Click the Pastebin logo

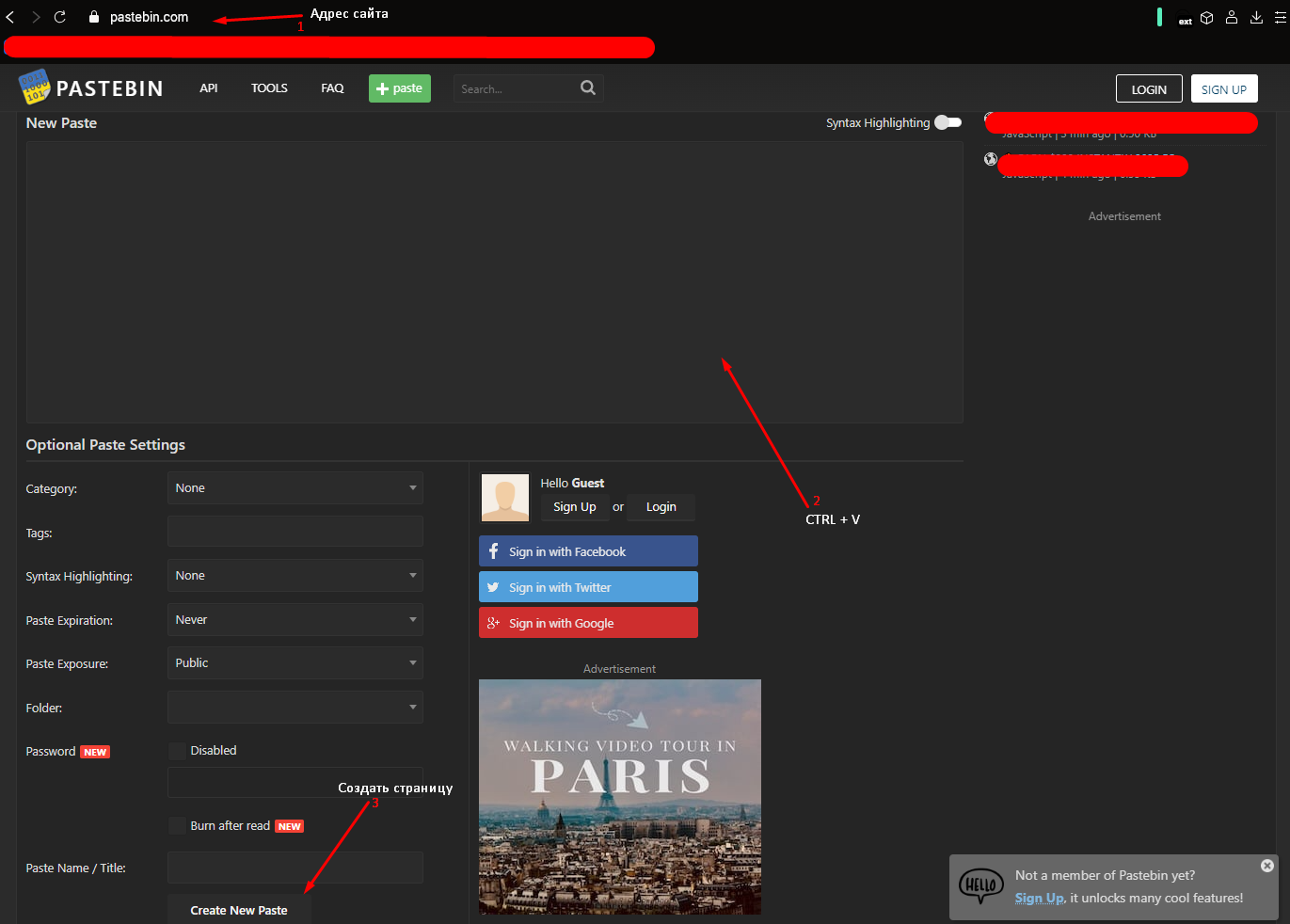click(x=90, y=88)
